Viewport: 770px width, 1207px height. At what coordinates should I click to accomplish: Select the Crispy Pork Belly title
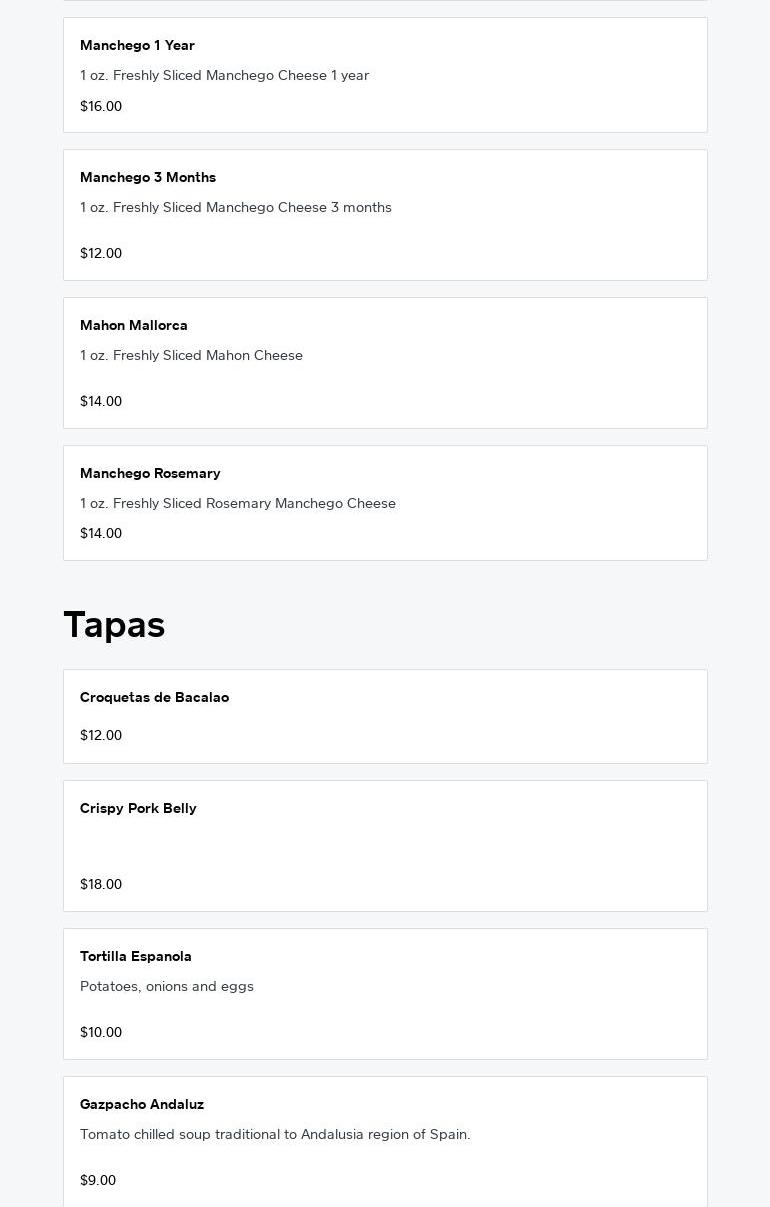(138, 808)
